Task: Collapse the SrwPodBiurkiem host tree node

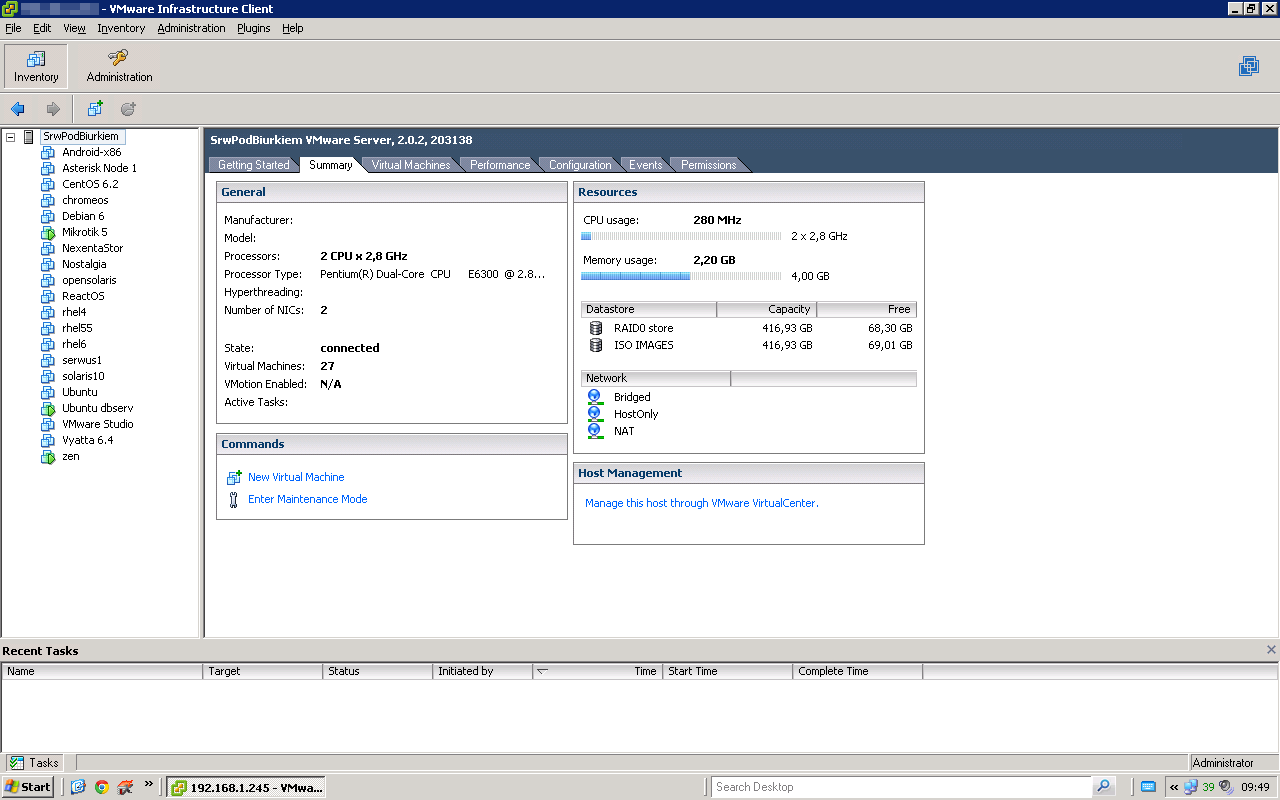Action: pyautogui.click(x=10, y=136)
